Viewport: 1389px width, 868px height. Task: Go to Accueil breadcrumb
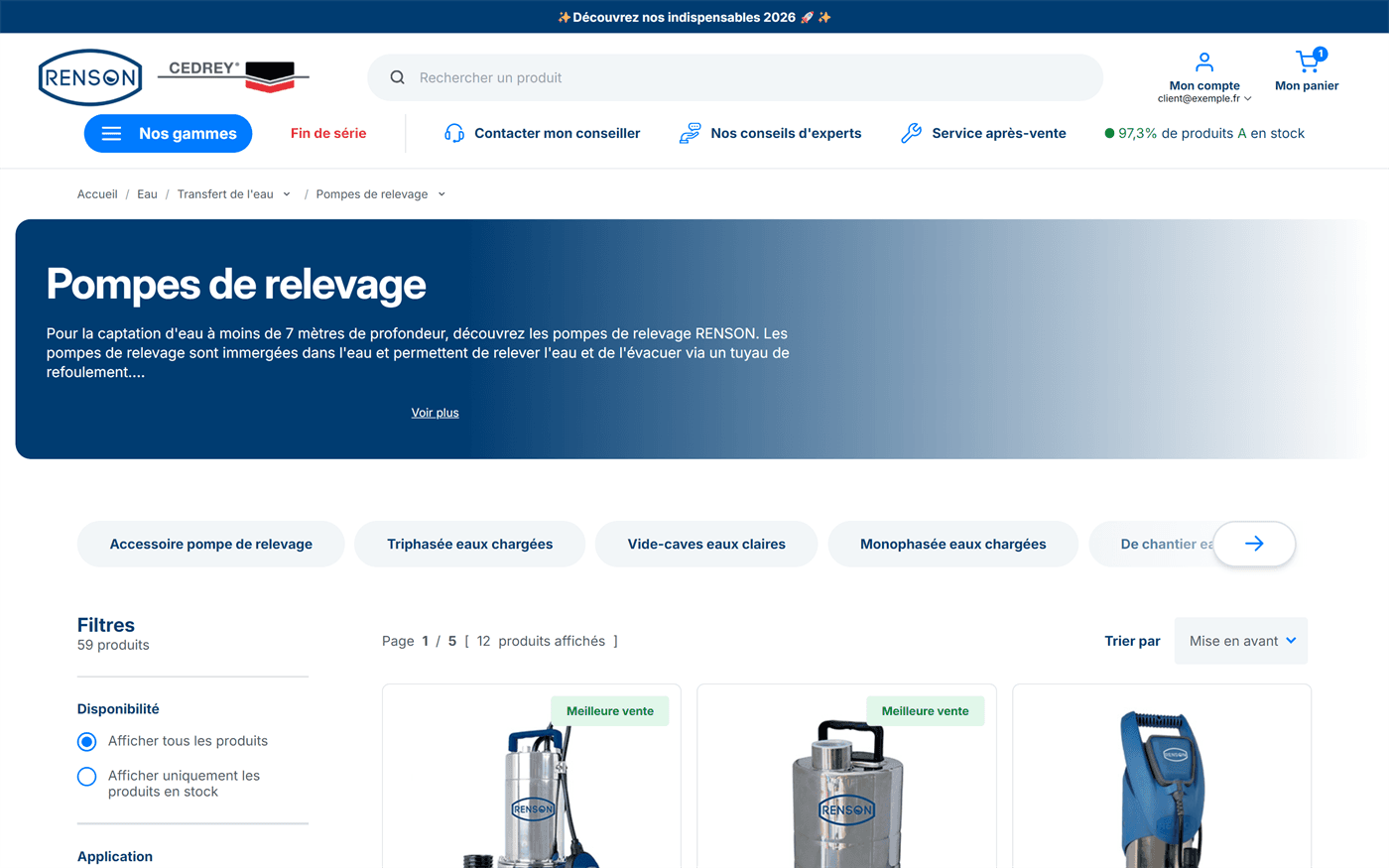coord(97,194)
